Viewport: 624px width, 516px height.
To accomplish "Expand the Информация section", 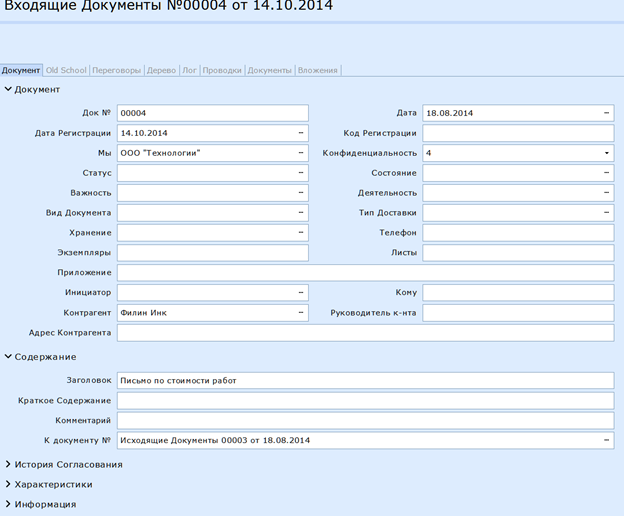I will [8, 504].
